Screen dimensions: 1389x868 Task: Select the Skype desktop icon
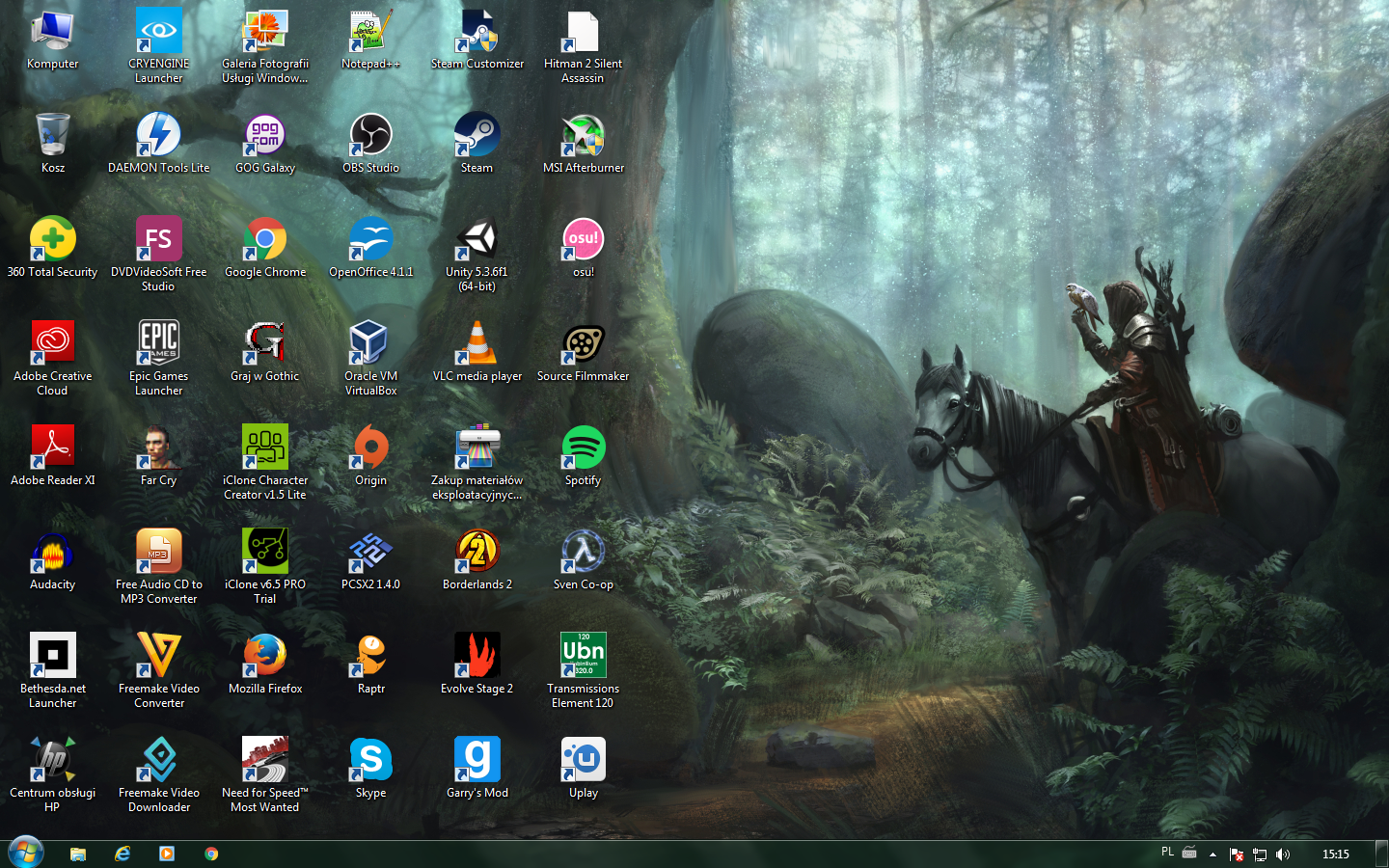[x=370, y=768]
